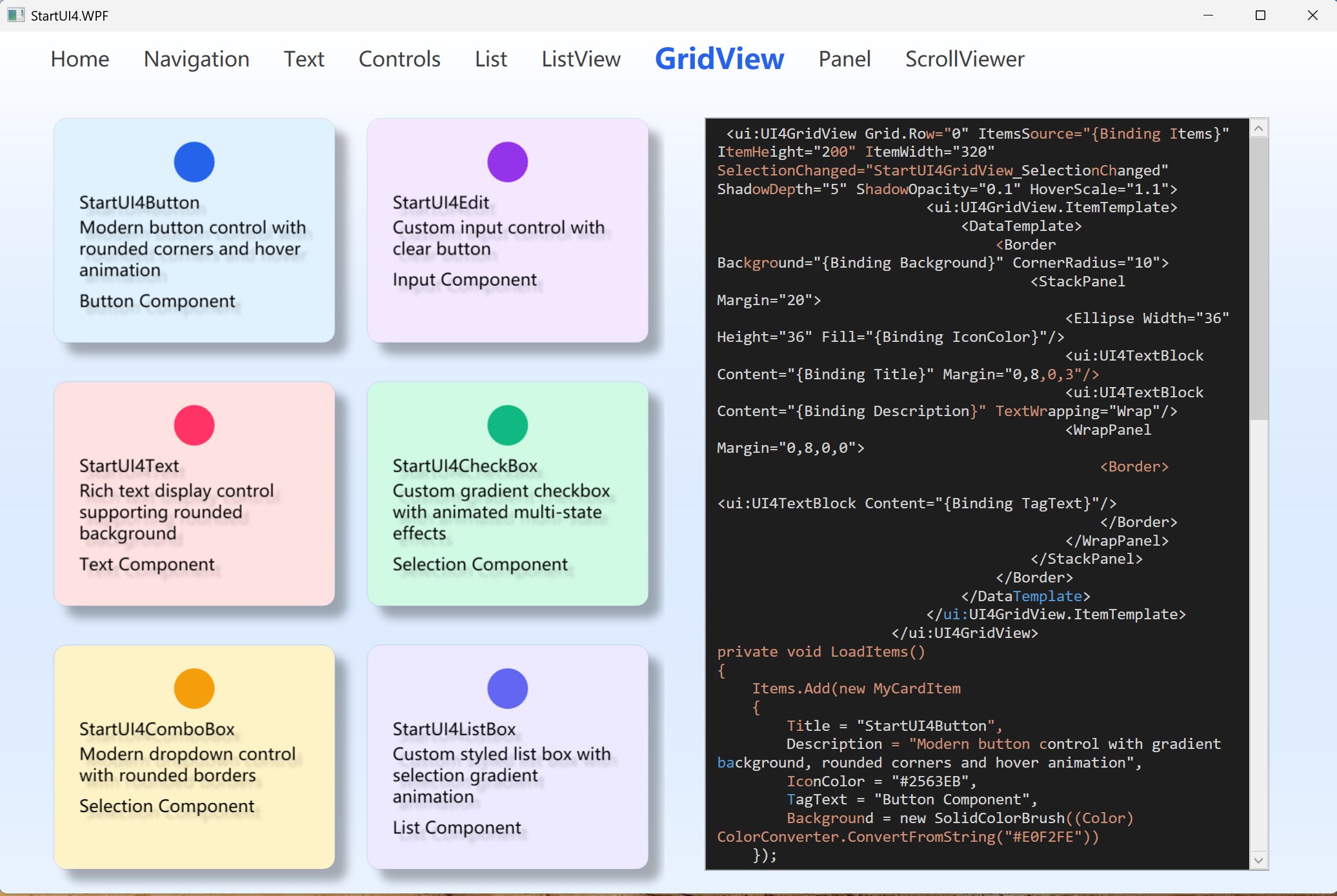Minimize the StartUI4.WPF window

click(x=1208, y=15)
